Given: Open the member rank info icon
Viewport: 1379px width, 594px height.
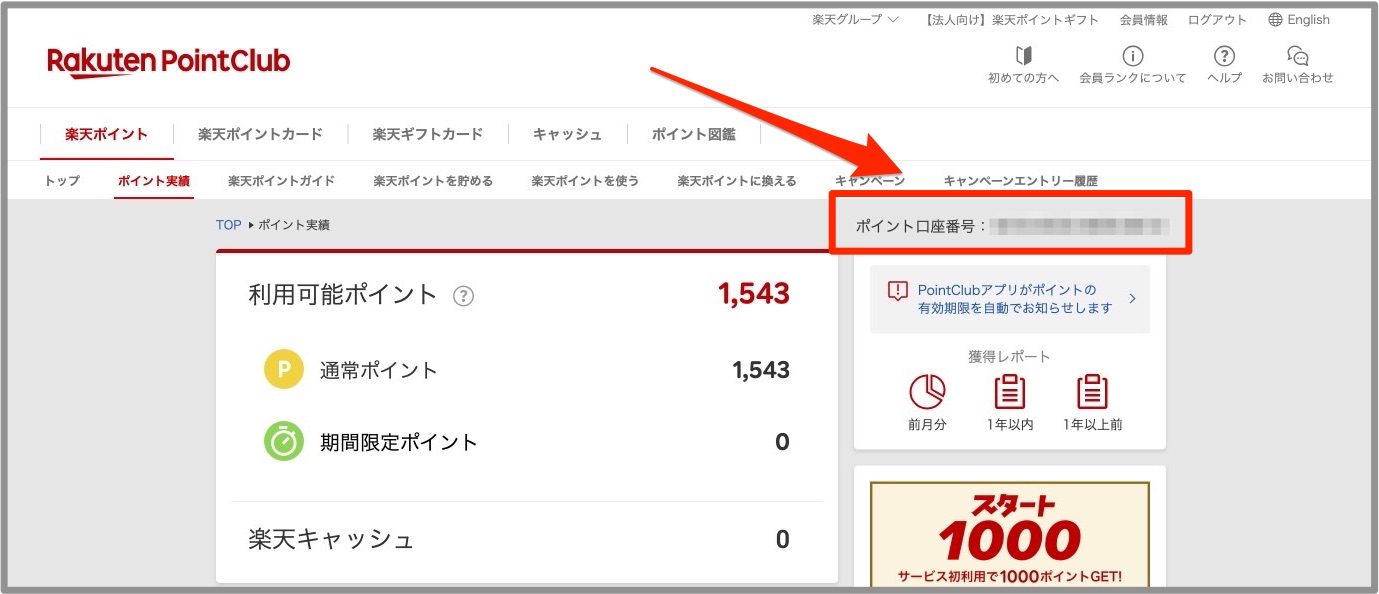Looking at the screenshot, I should click(x=1132, y=56).
